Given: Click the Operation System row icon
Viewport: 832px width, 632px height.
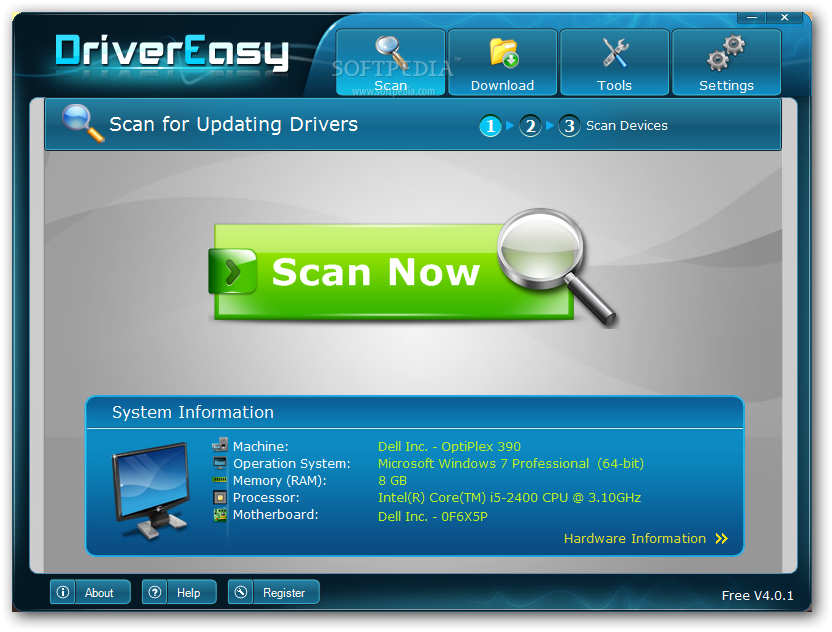Looking at the screenshot, I should click(220, 463).
